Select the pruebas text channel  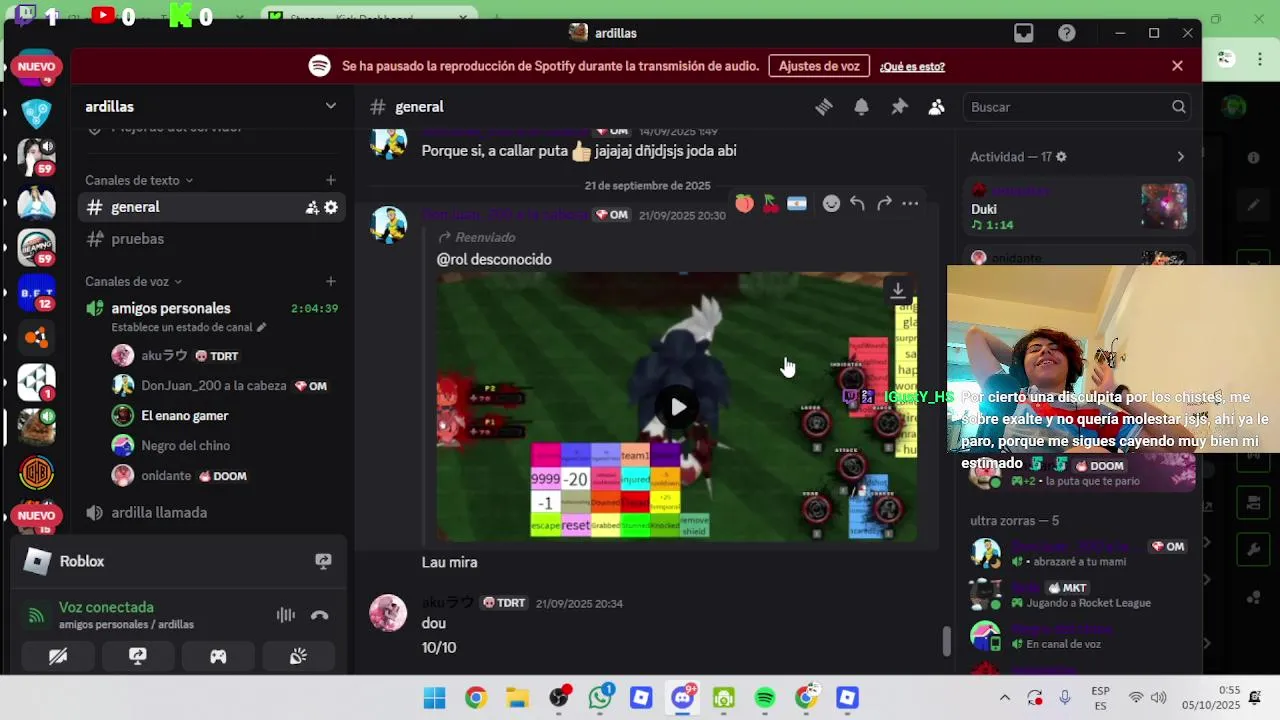tap(211, 239)
